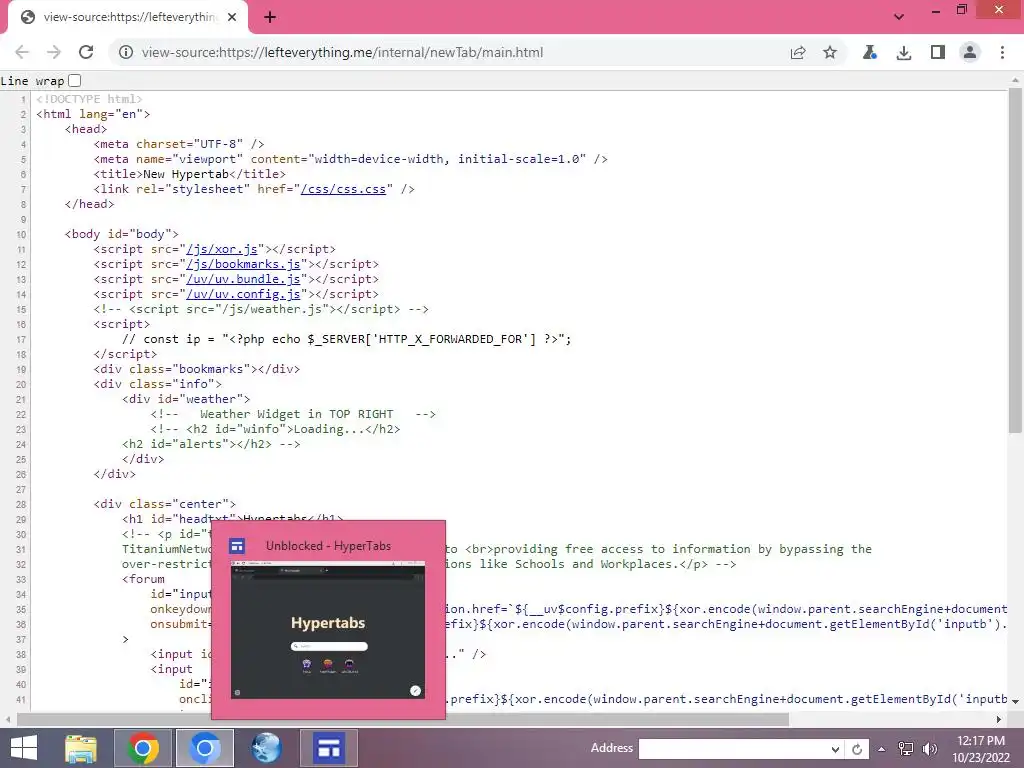This screenshot has width=1024, height=768.
Task: Close the view-source tab
Action: pyautogui.click(x=232, y=17)
